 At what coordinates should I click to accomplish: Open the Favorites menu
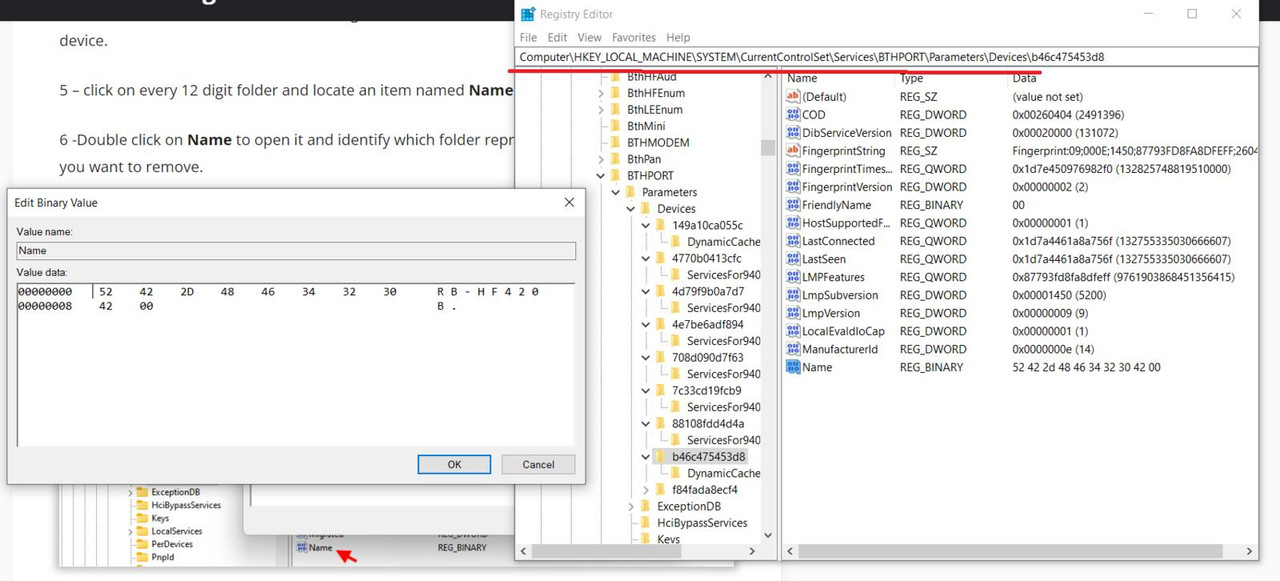click(x=634, y=37)
